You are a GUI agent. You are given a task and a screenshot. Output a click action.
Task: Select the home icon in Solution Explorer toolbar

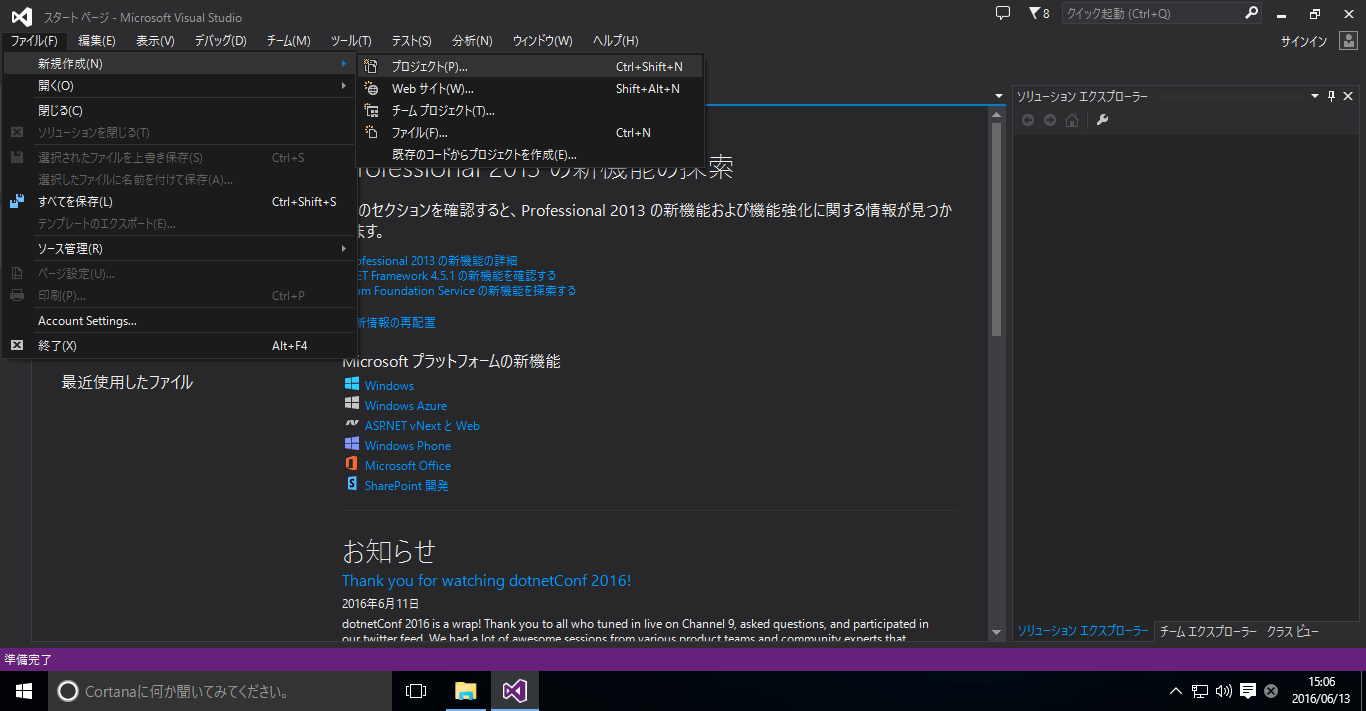point(1071,120)
